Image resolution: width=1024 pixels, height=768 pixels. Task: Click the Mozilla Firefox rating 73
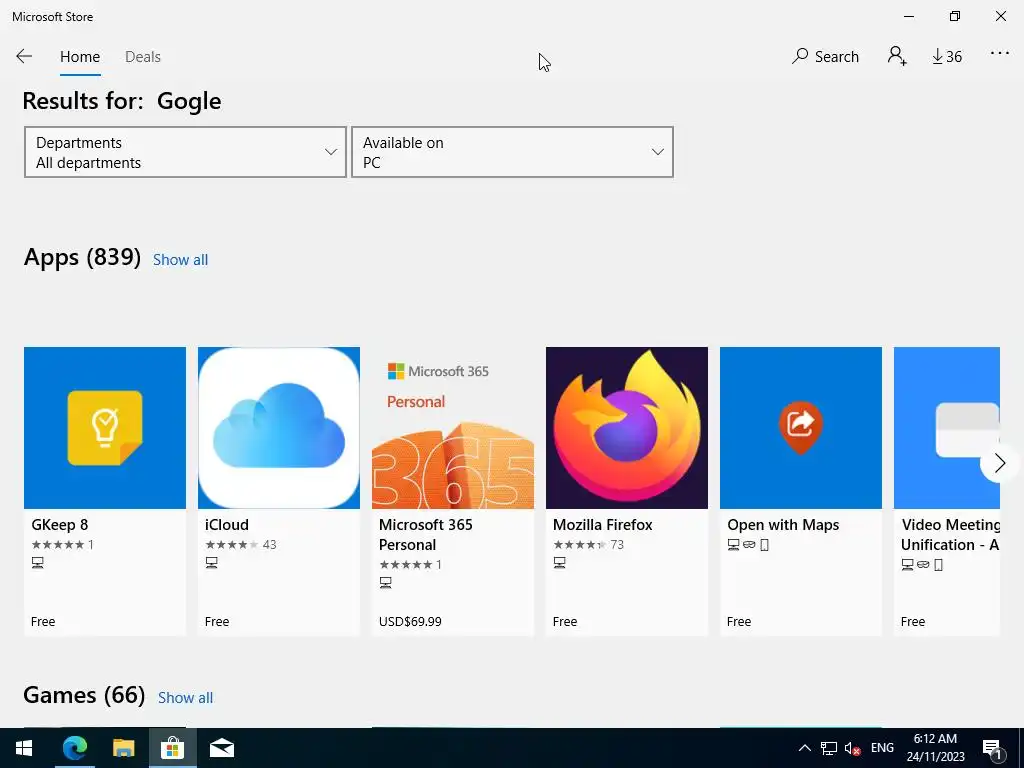[x=588, y=545]
